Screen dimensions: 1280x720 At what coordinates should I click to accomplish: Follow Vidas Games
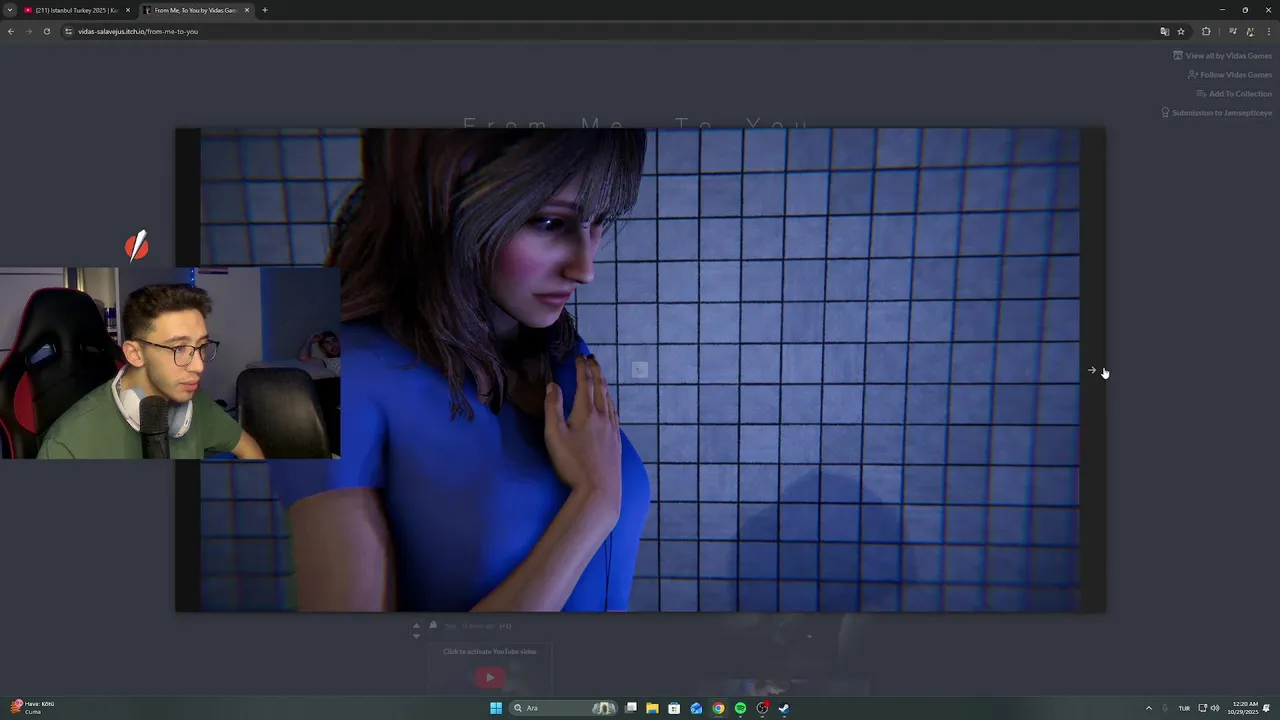(1230, 75)
